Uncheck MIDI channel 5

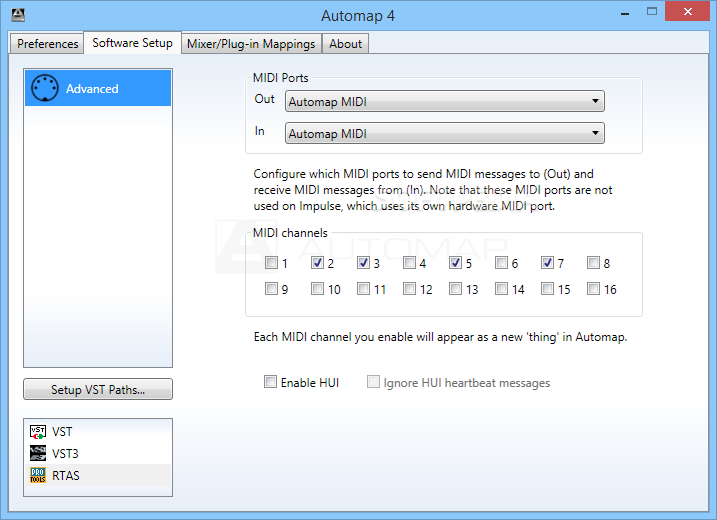(x=455, y=263)
